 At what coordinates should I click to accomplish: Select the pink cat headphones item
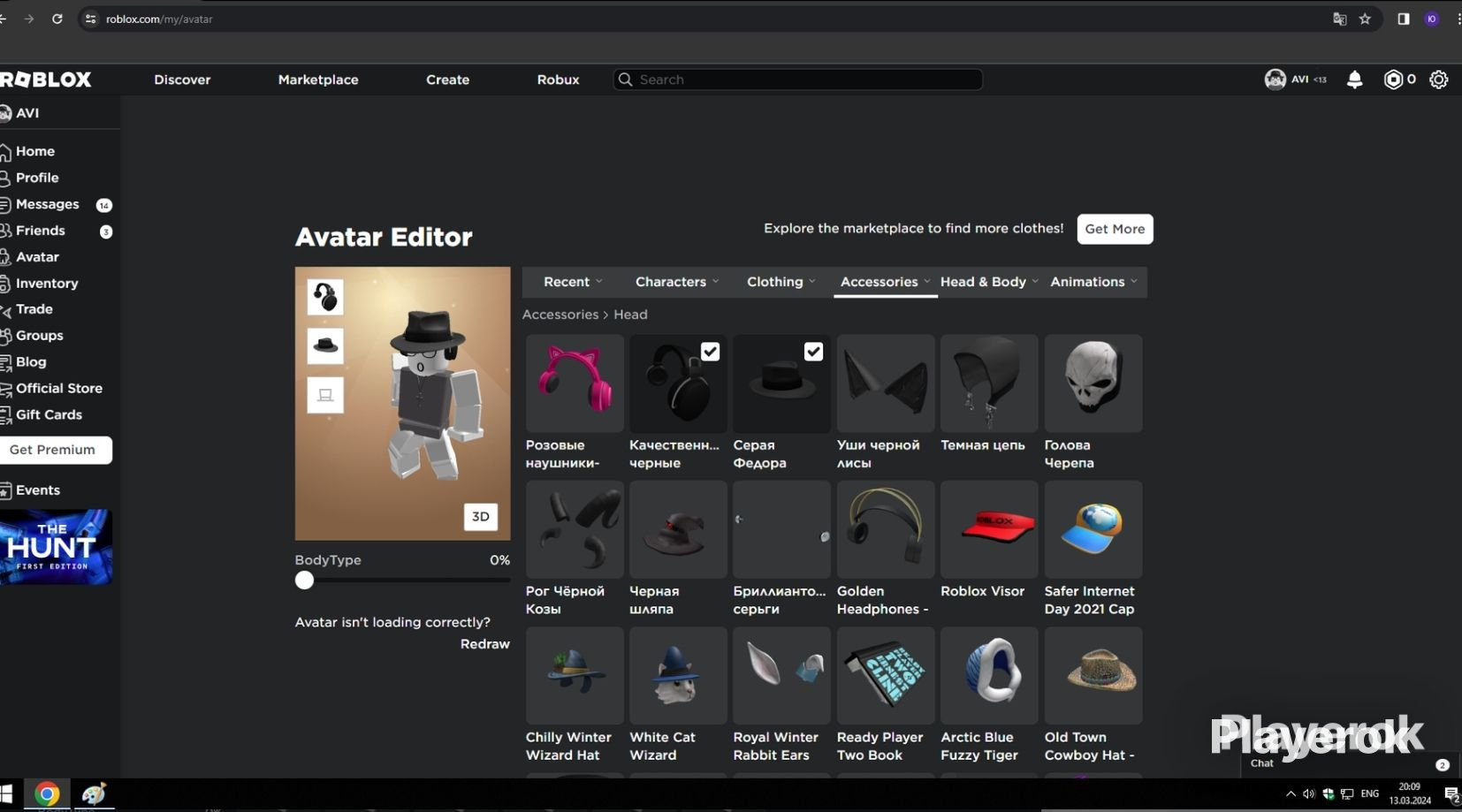575,383
